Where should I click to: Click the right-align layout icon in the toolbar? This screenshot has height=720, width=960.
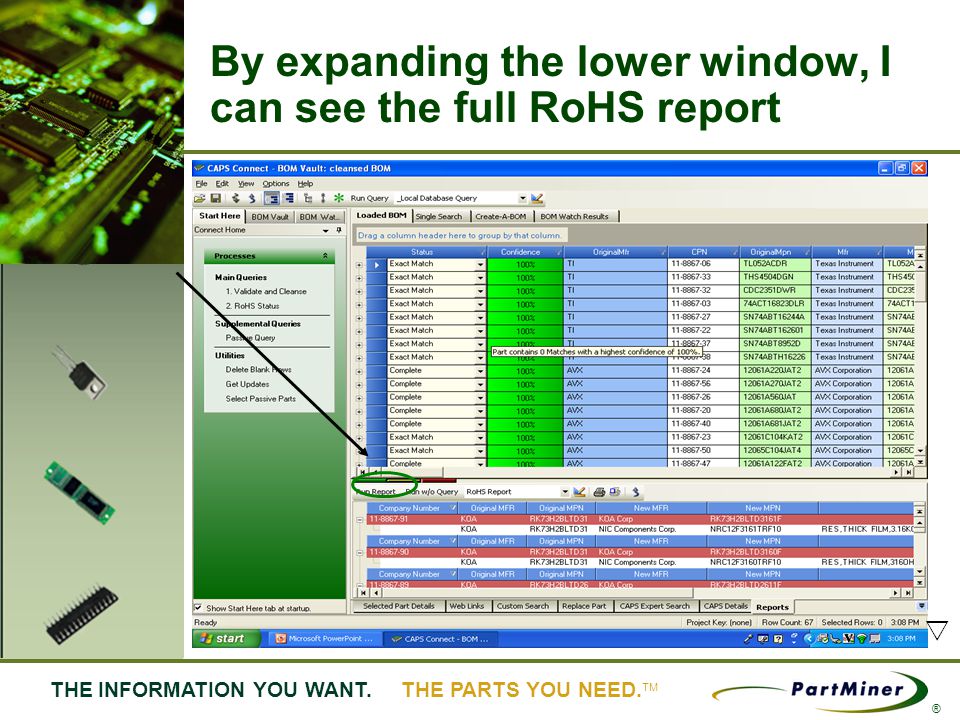pos(288,198)
